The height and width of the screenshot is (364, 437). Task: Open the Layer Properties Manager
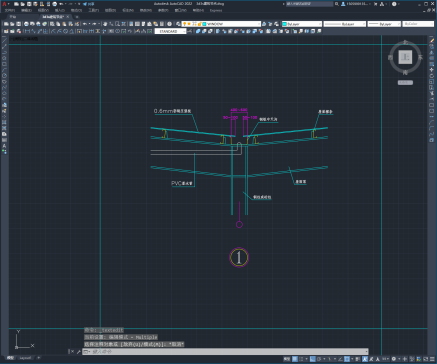178,24
